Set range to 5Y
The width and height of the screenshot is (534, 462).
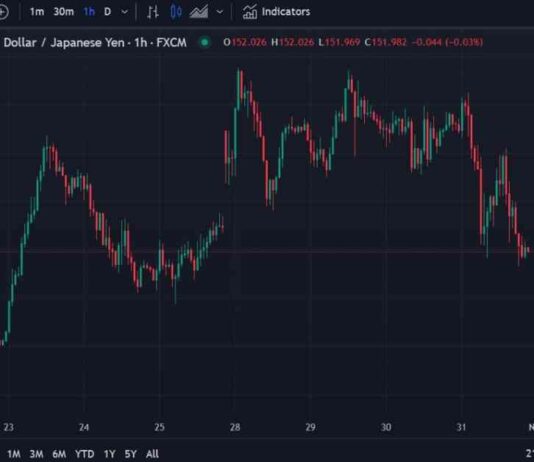coord(131,454)
